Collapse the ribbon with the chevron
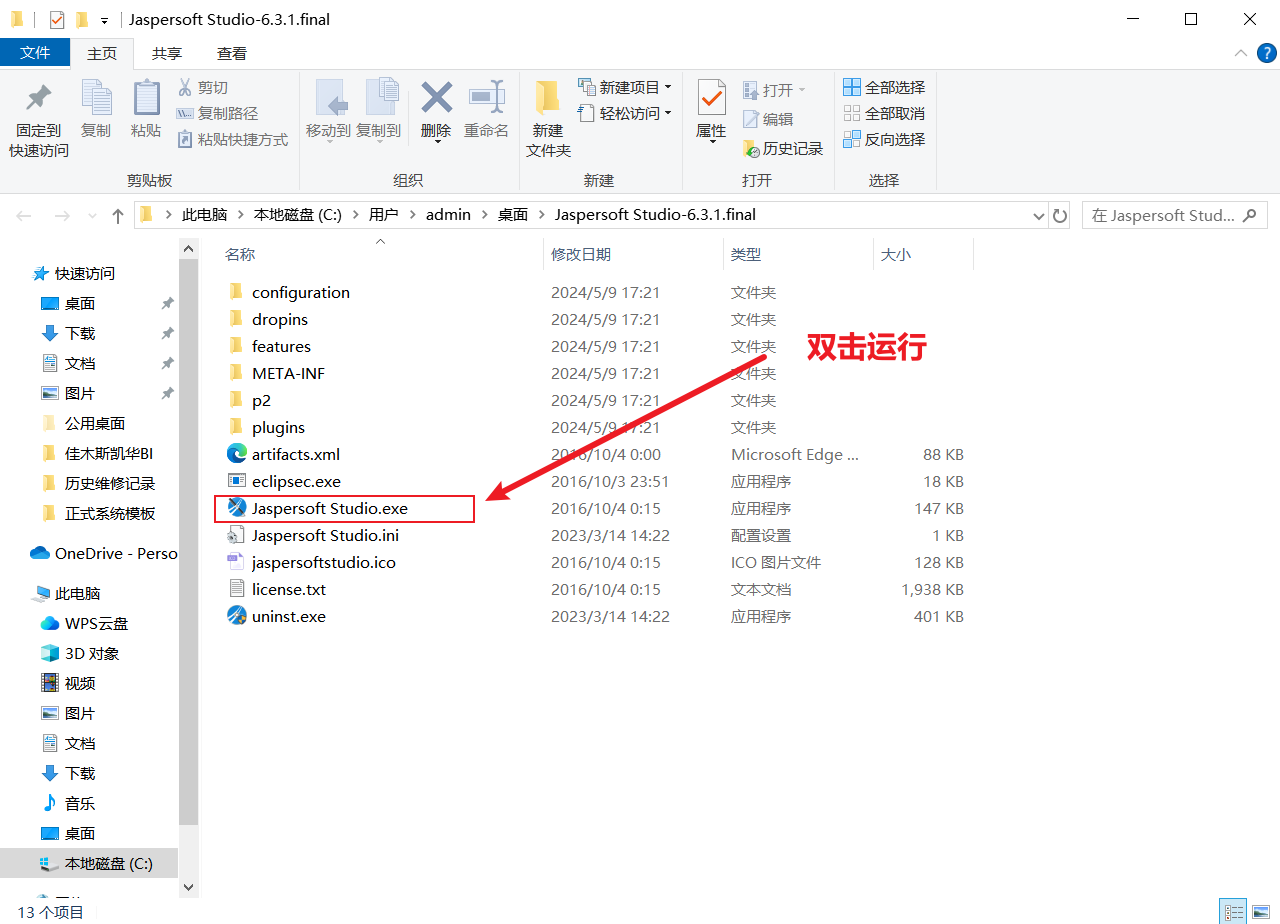 (1240, 53)
